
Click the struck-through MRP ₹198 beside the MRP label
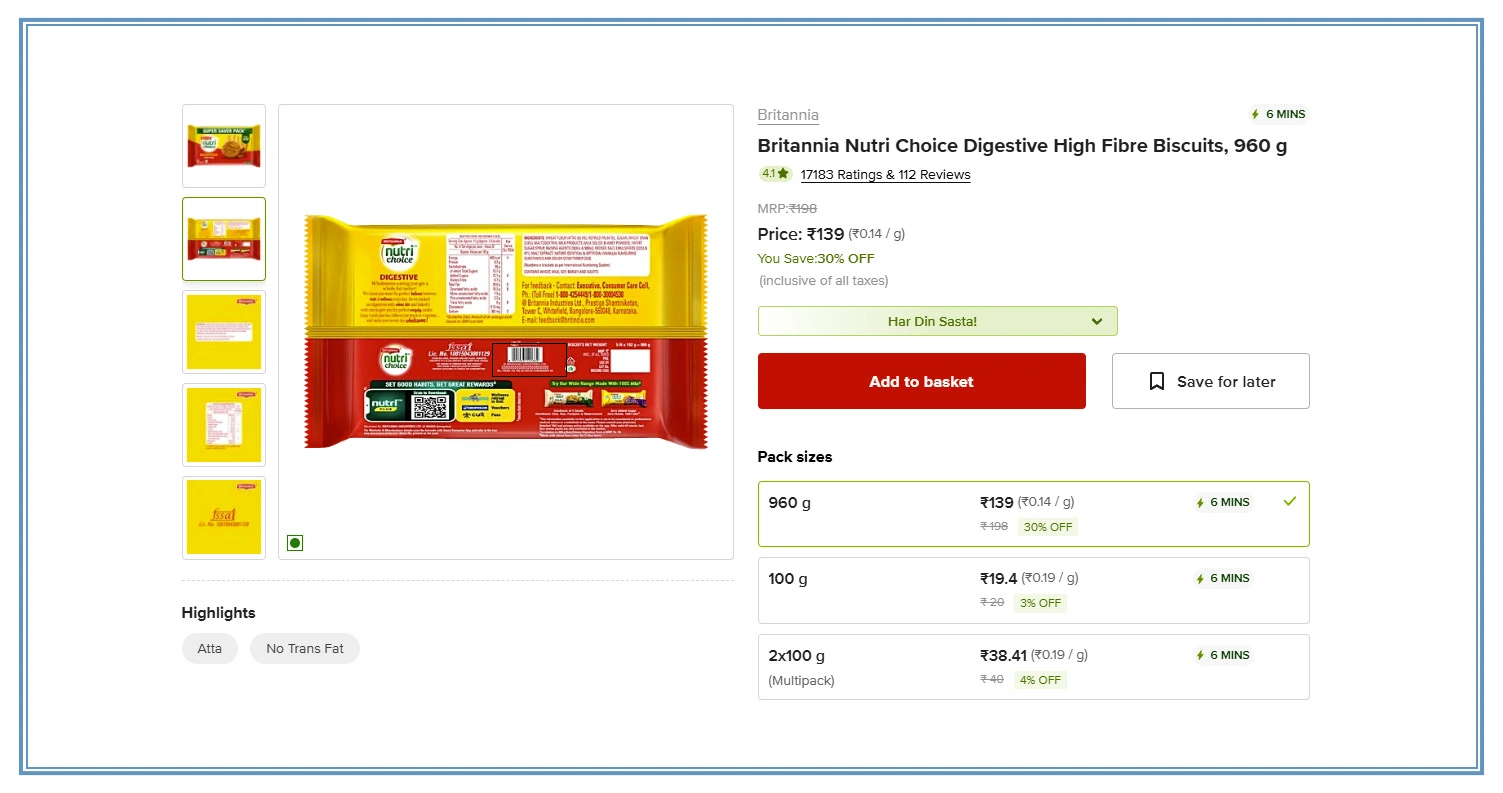pyautogui.click(x=803, y=209)
